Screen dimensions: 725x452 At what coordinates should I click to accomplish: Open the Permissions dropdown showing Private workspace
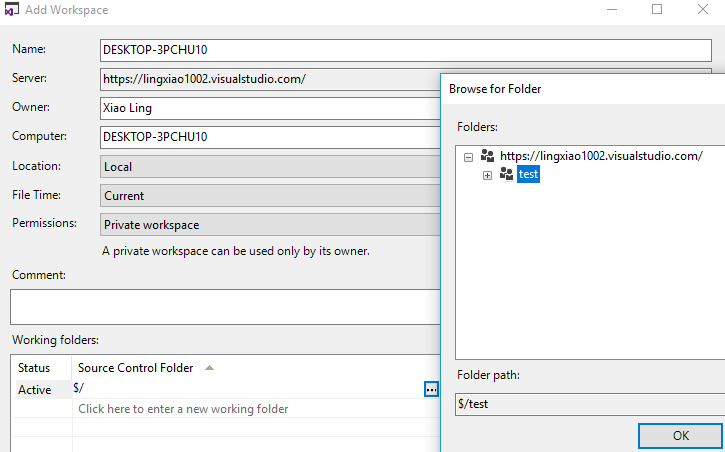coord(270,225)
